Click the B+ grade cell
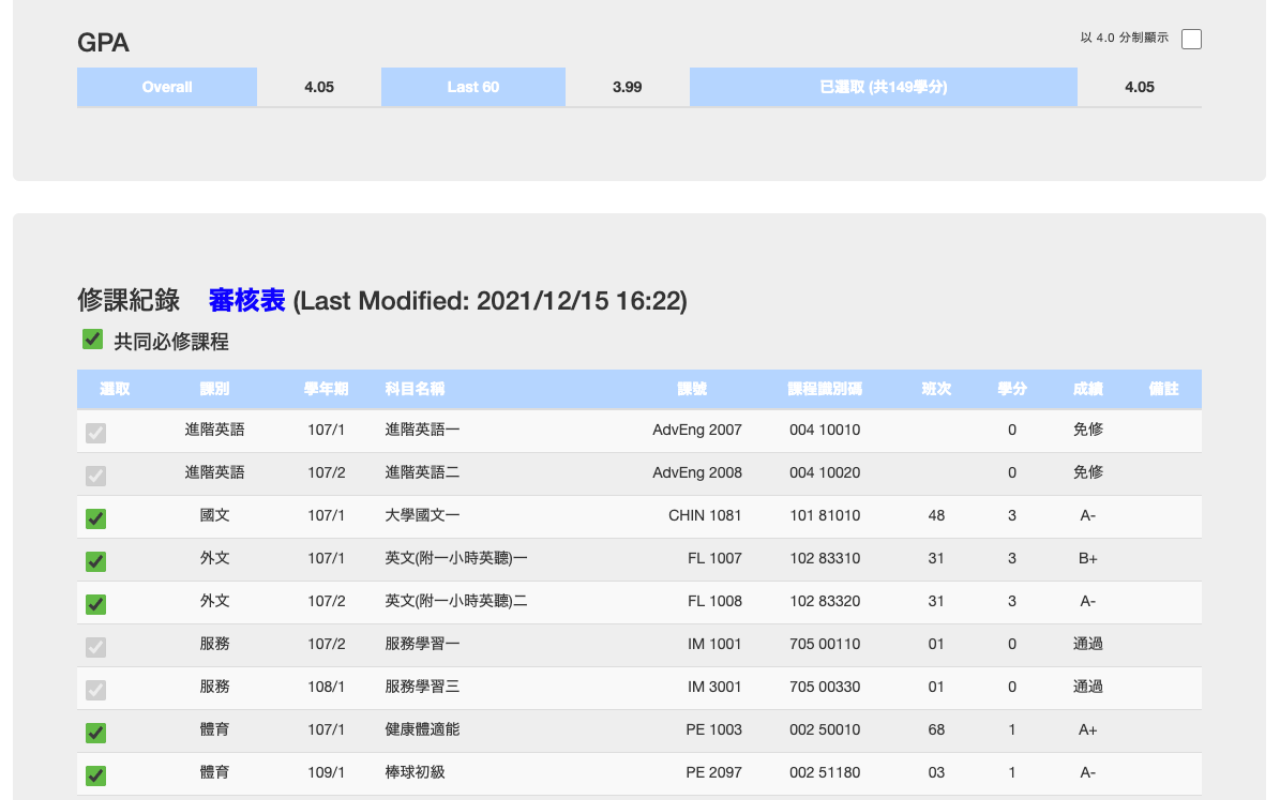Image resolution: width=1280 pixels, height=800 pixels. pyautogui.click(x=1088, y=558)
